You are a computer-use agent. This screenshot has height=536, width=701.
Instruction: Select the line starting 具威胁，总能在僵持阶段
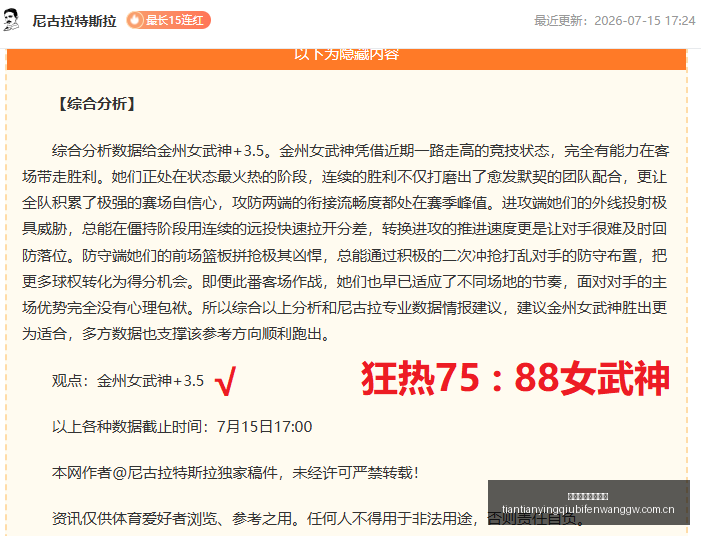click(x=345, y=229)
